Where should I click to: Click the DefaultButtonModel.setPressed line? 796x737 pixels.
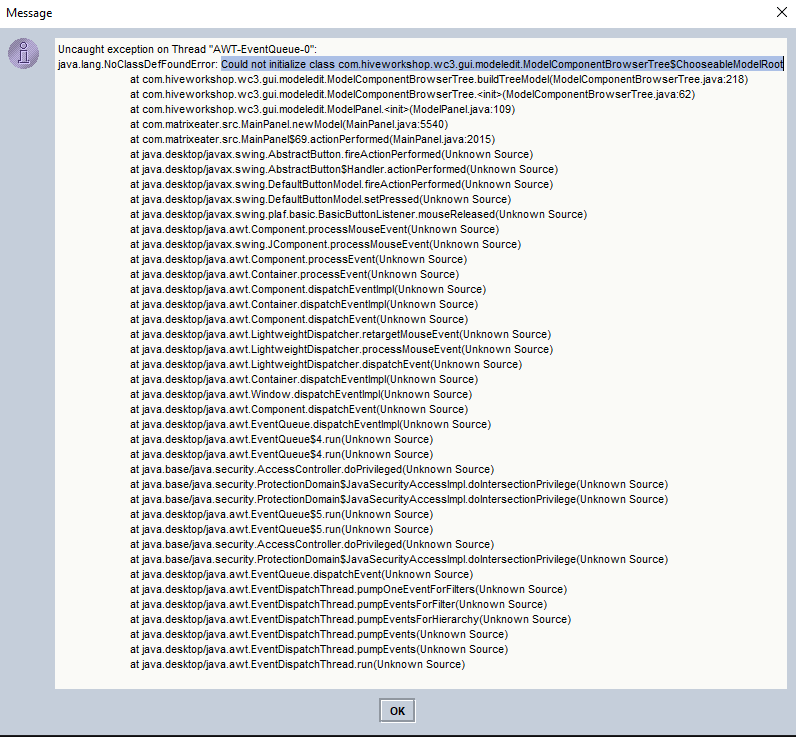pos(320,199)
